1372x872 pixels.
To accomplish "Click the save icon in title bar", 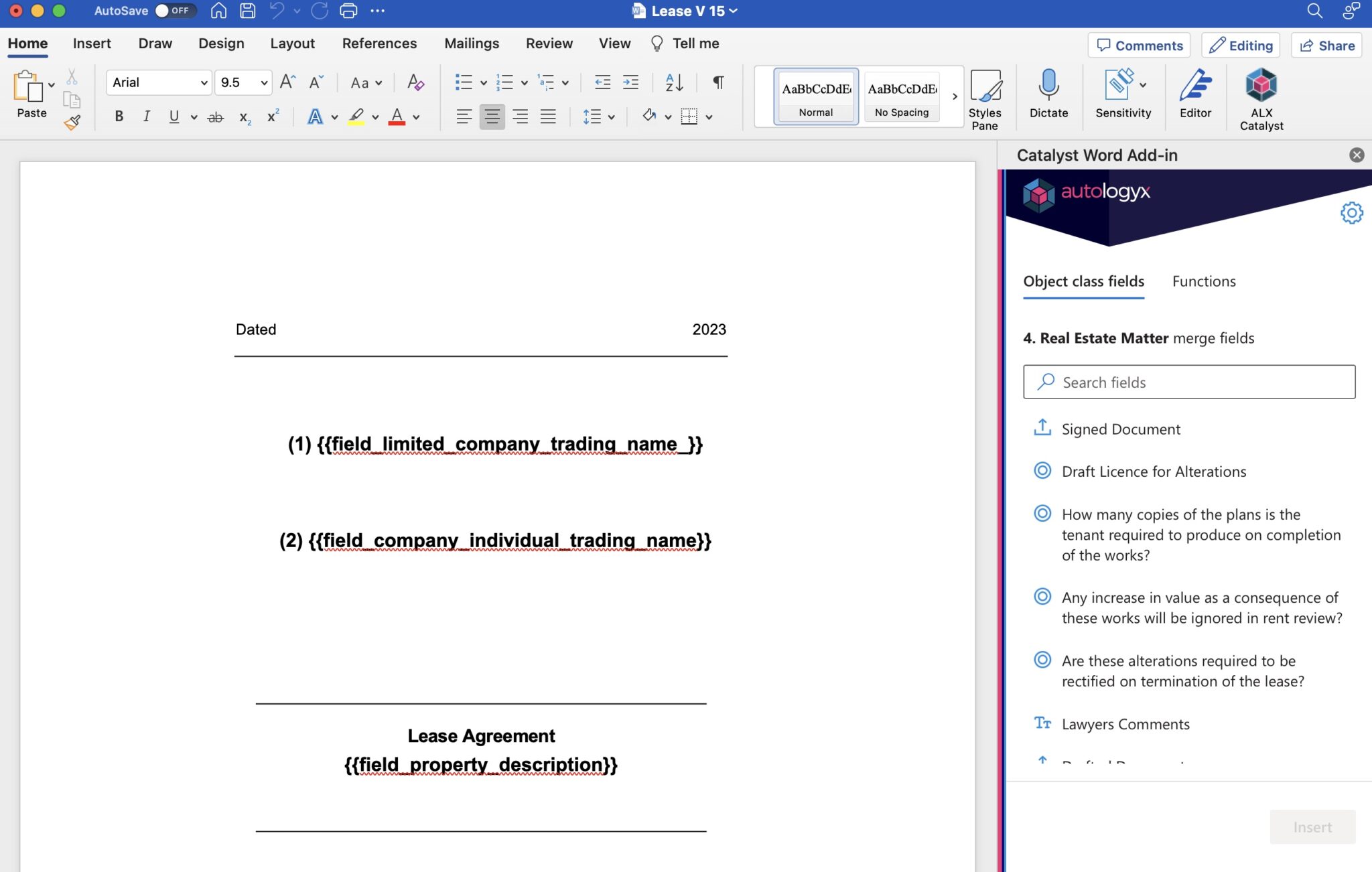I will (x=247, y=11).
